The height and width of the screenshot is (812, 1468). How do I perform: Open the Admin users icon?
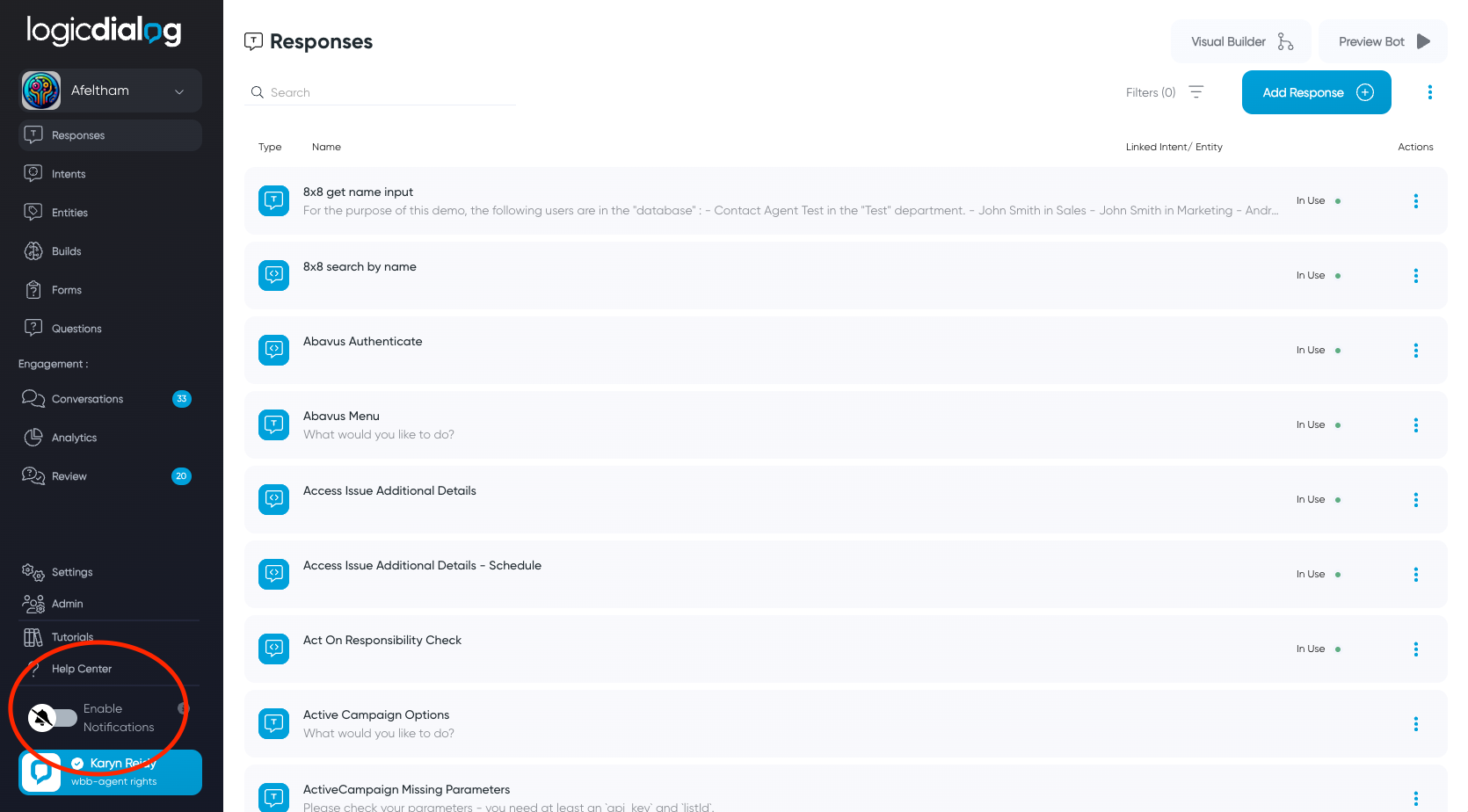pos(33,604)
